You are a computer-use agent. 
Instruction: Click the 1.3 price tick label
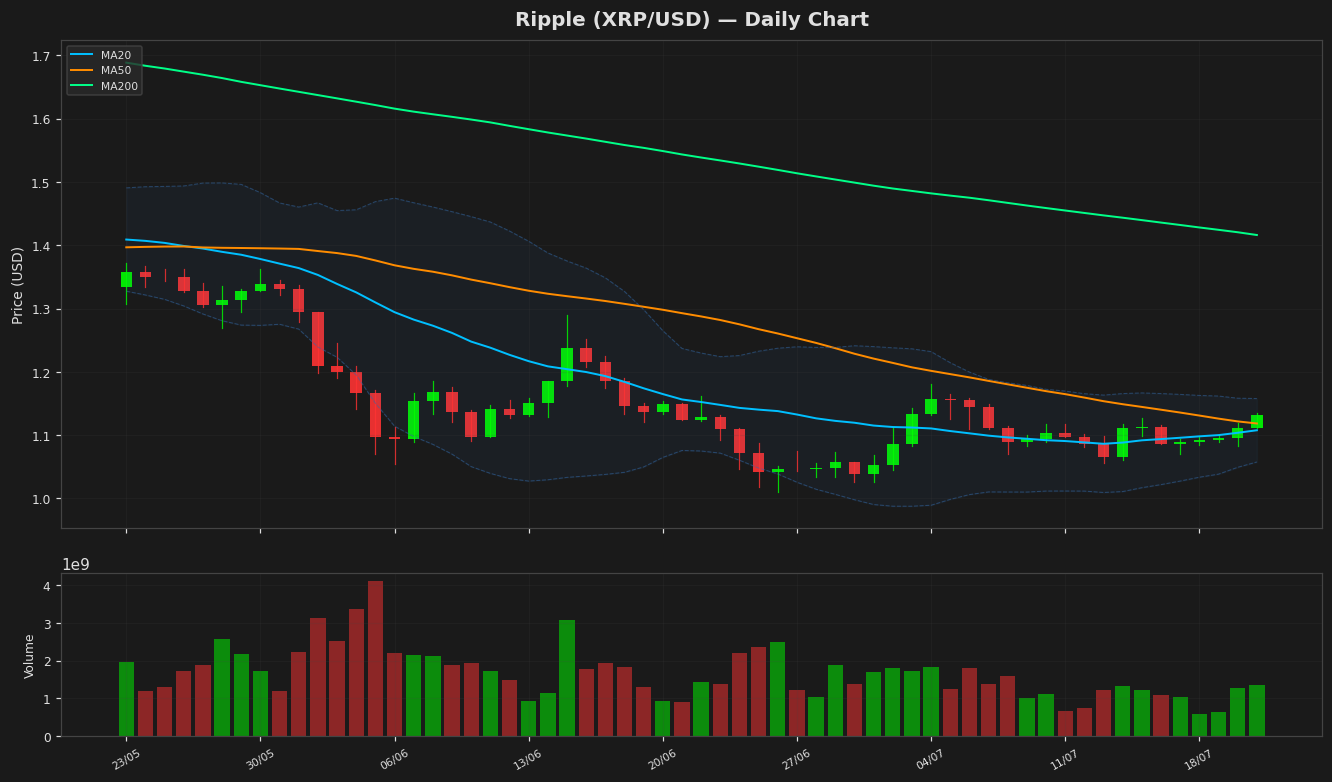pos(41,310)
